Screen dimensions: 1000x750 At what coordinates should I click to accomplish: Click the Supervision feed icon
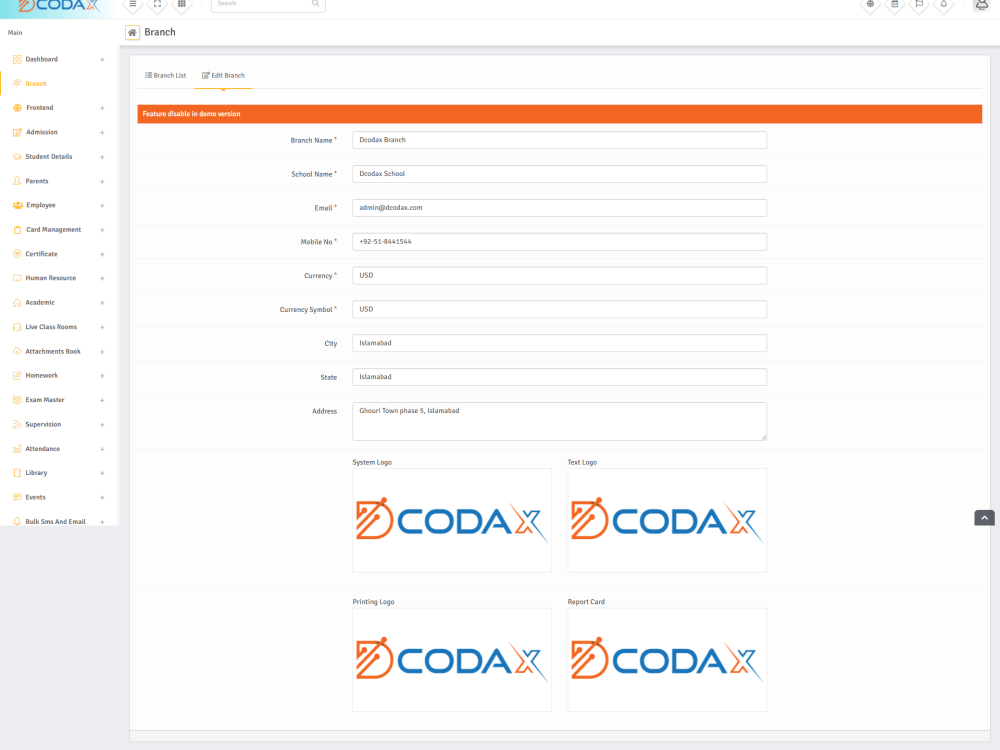pos(17,424)
